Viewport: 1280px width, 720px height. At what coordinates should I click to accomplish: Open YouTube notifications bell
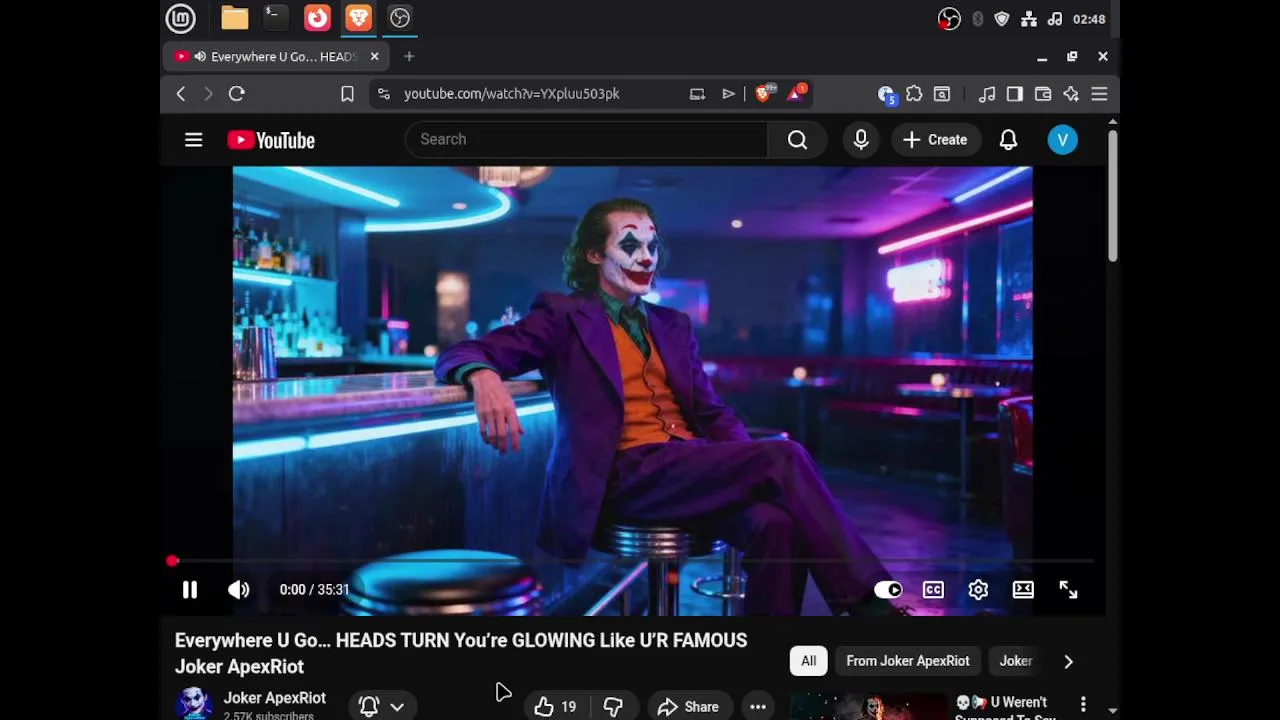coord(1008,140)
